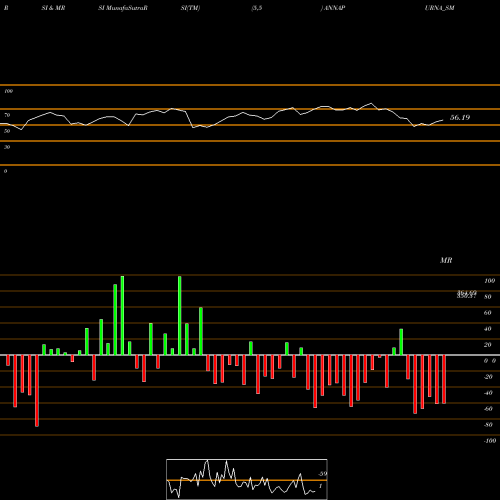The height and width of the screenshot is (500, 500).
Task: Click the '(5,5' parameter text in header
Action: click(x=257, y=8)
